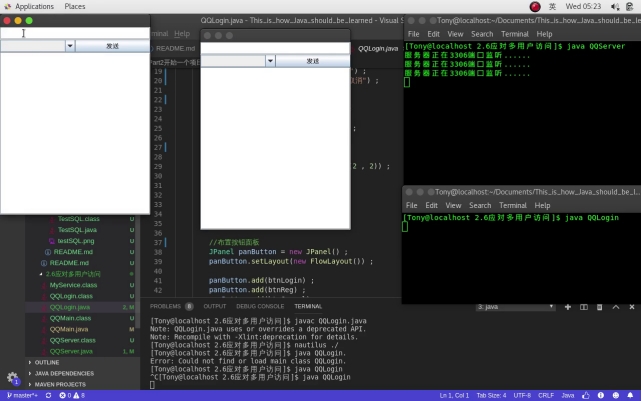Open File menu in QQLogin terminal window
Image resolution: width=642 pixels, height=401 pixels.
[411, 205]
